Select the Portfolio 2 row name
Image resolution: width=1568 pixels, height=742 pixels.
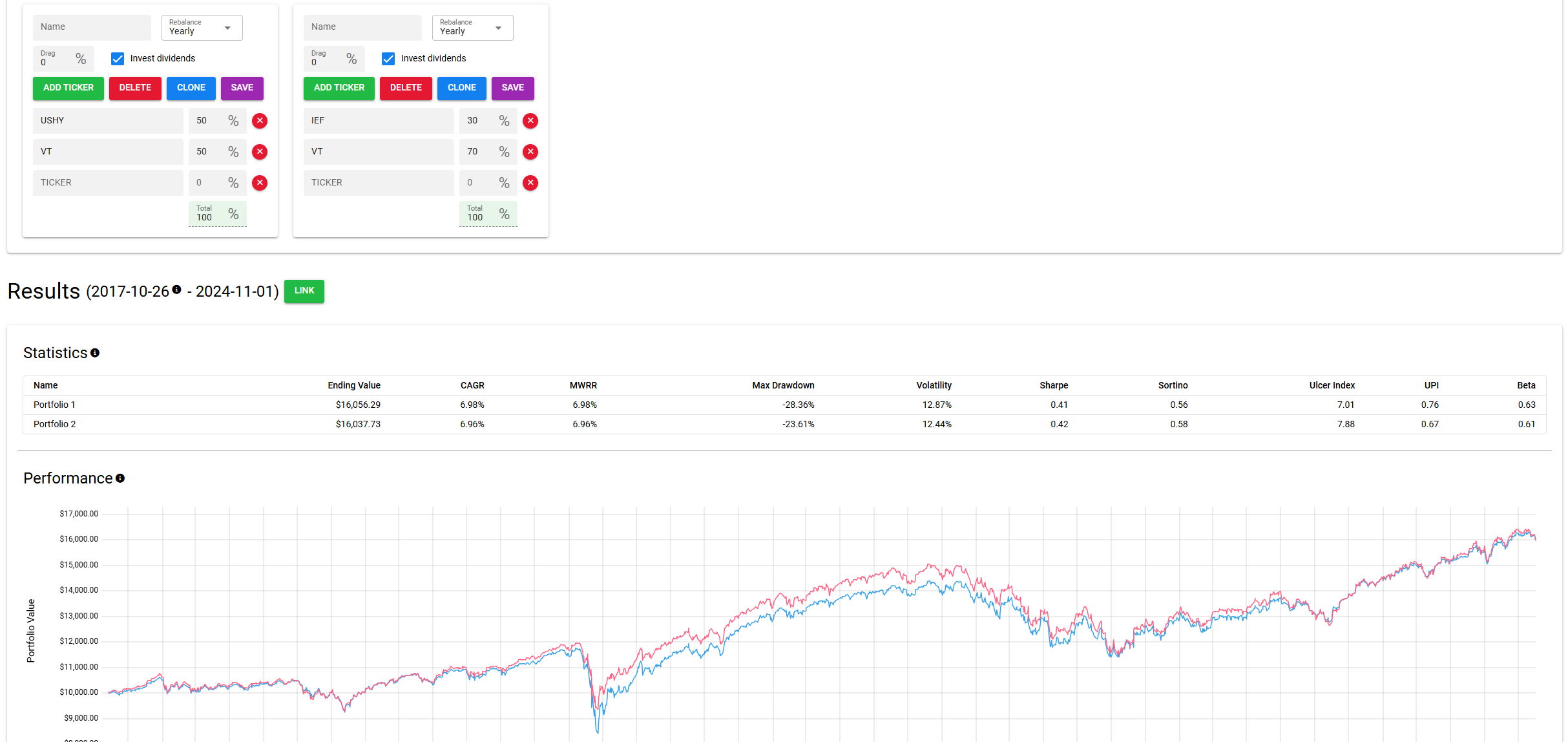[x=54, y=425]
